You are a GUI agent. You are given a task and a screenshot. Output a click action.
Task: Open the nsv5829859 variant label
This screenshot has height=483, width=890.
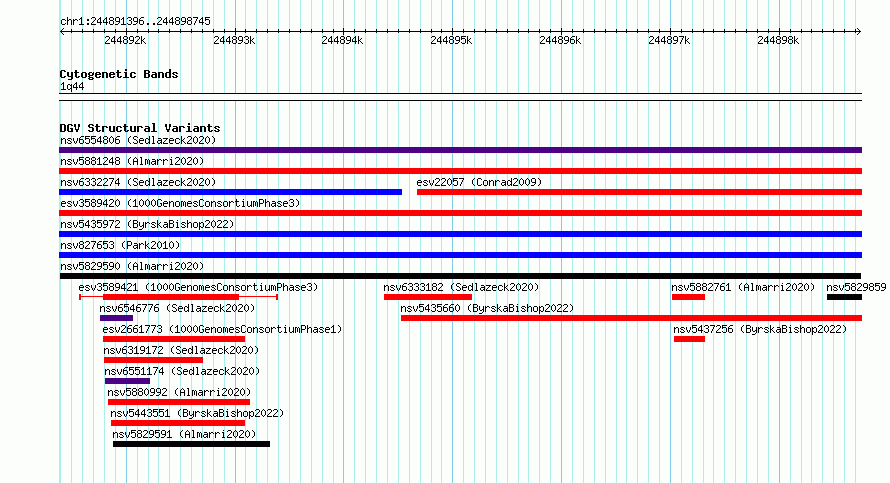tap(856, 287)
